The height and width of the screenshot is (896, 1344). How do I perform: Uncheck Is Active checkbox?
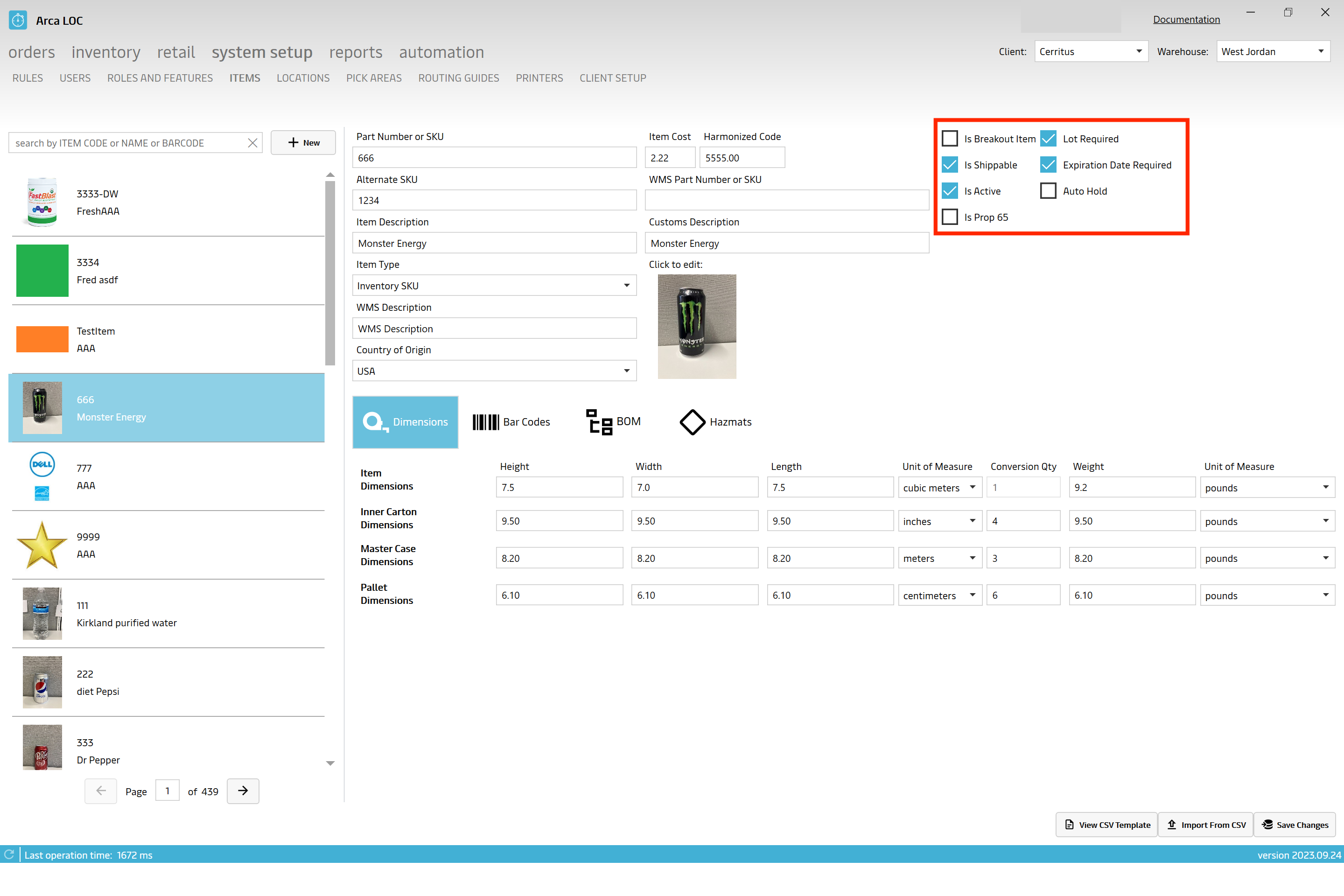950,191
